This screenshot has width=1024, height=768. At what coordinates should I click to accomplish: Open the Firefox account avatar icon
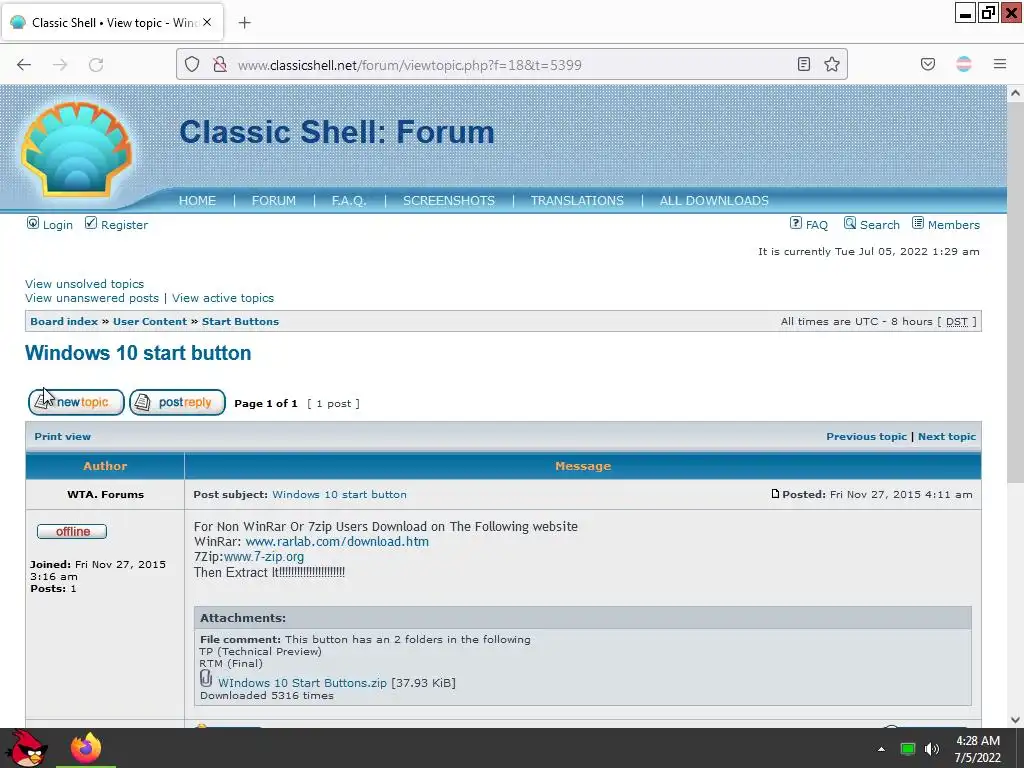(x=963, y=64)
